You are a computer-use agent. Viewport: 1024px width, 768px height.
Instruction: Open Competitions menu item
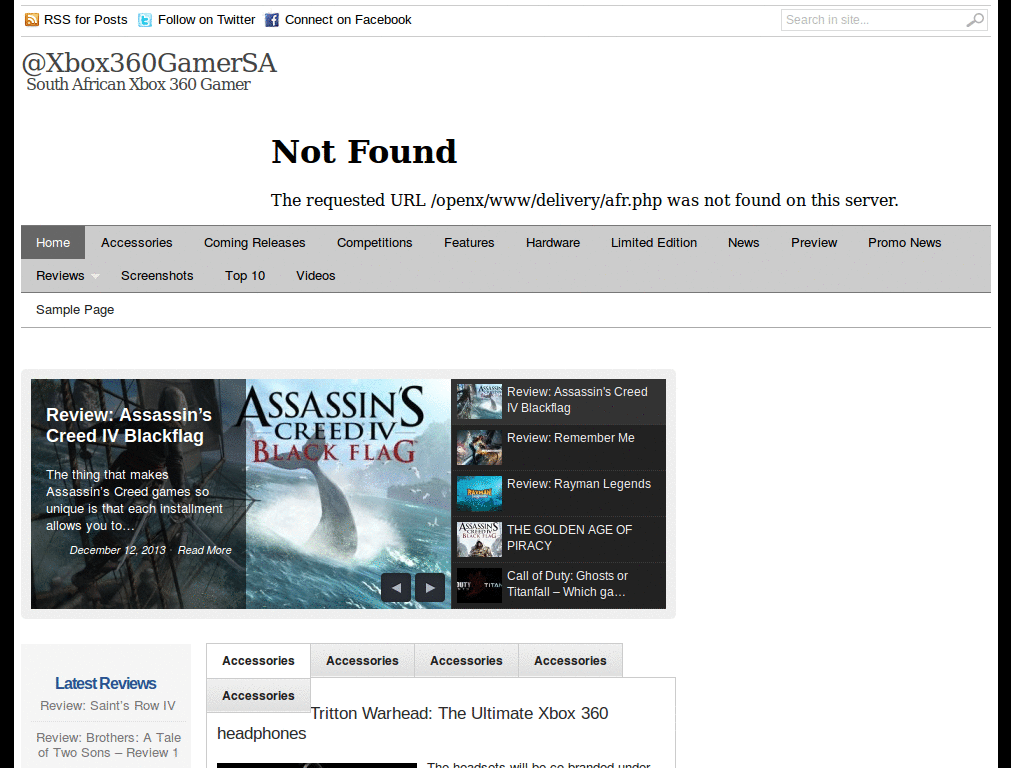pyautogui.click(x=375, y=242)
